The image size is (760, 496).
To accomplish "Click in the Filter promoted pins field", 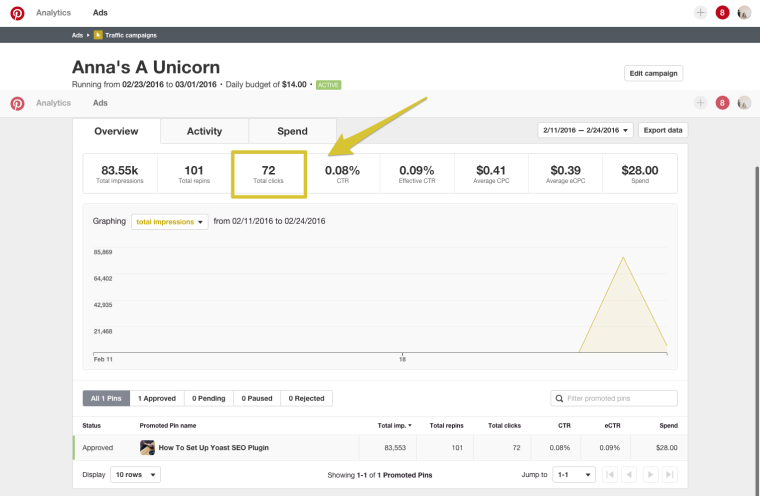I will (614, 399).
